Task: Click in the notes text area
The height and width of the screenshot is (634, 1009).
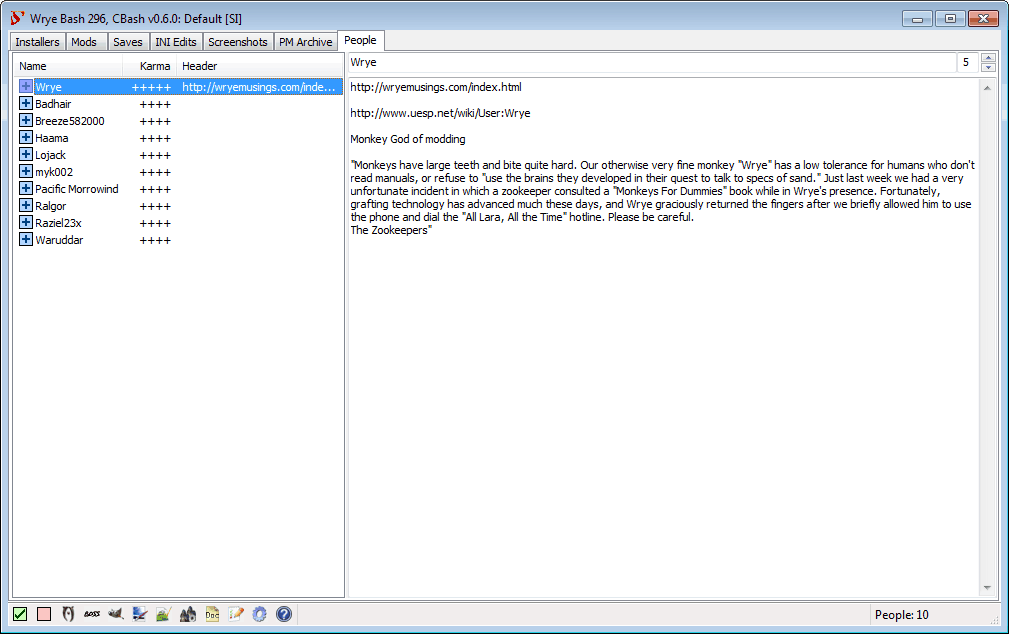Action: [x=664, y=338]
